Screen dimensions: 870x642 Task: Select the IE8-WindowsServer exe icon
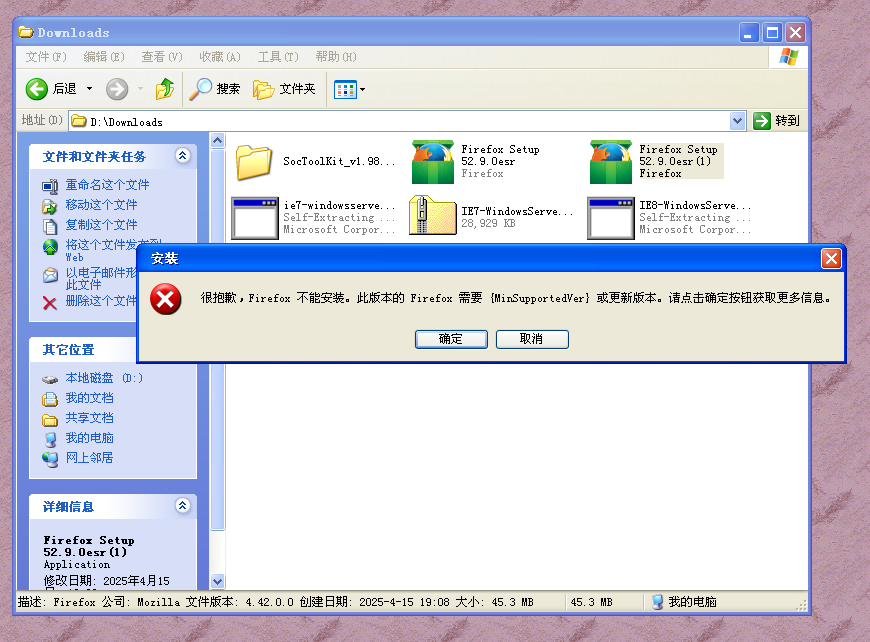pyautogui.click(x=611, y=218)
